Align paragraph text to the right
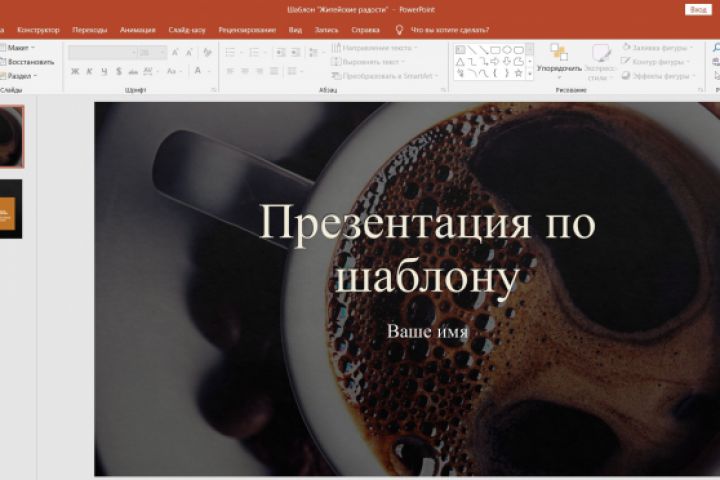The width and height of the screenshot is (720, 480). click(x=259, y=71)
